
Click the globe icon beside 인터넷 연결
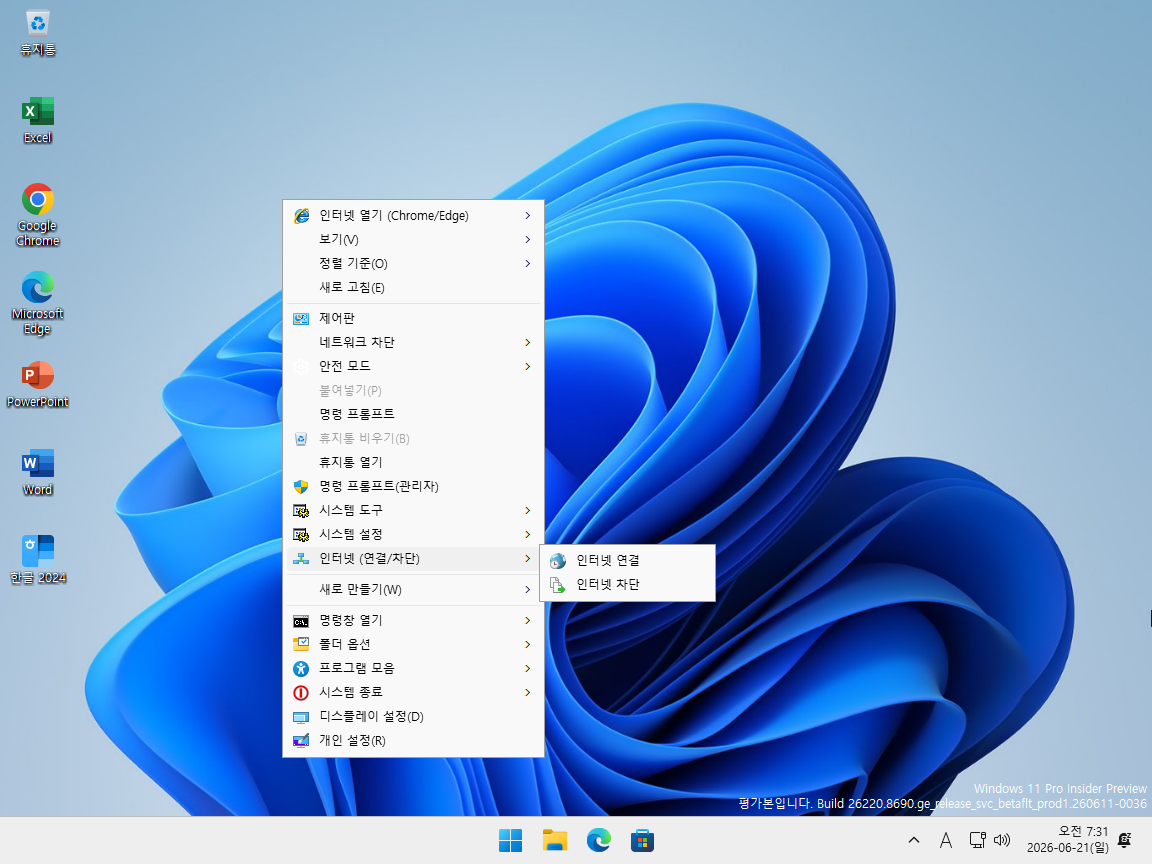tap(558, 561)
